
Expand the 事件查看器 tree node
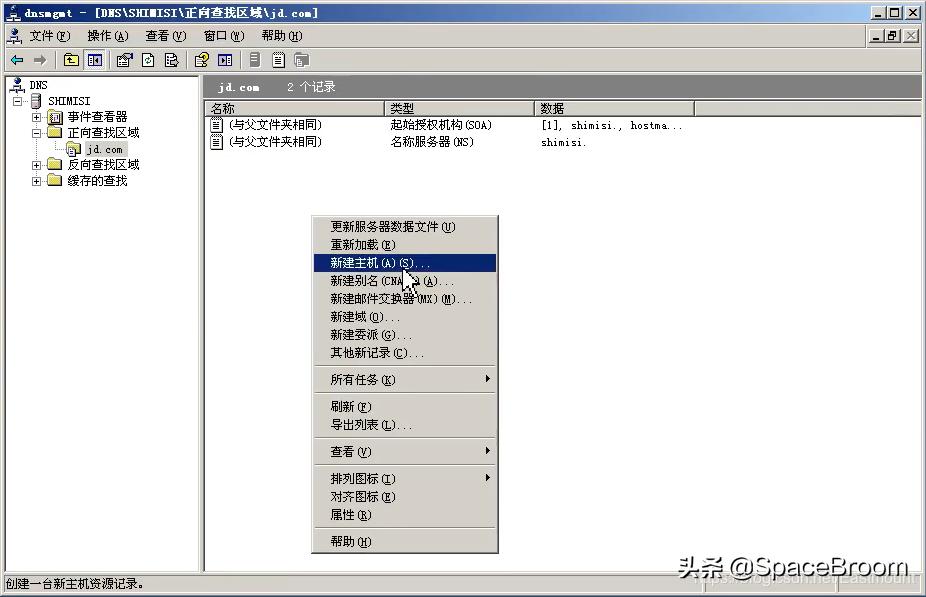(36, 116)
